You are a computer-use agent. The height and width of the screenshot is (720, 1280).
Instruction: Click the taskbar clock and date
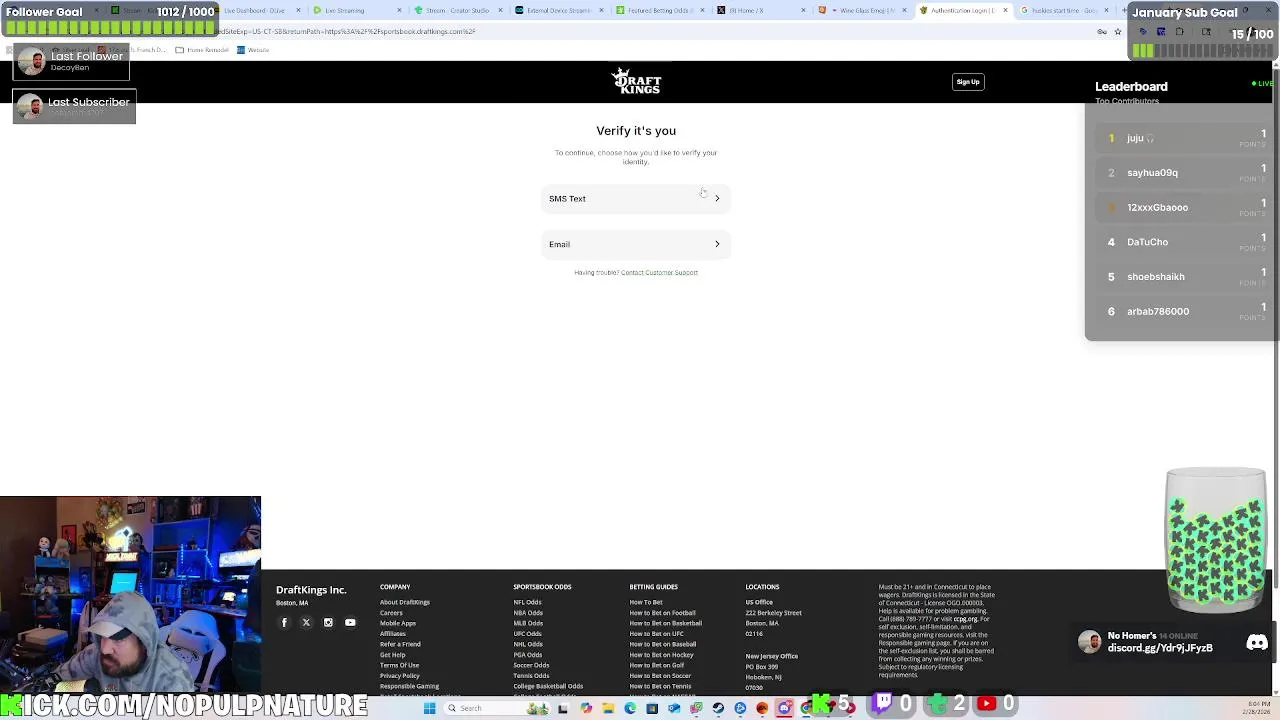coord(1259,708)
